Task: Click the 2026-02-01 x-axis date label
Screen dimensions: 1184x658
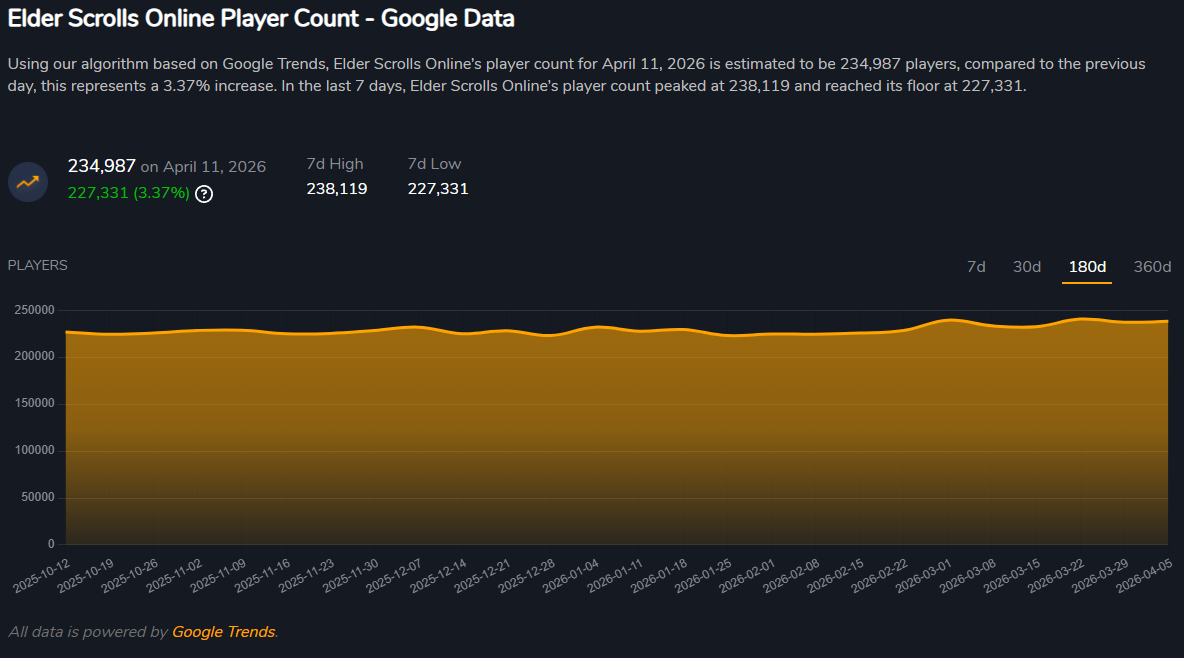Action: click(748, 575)
